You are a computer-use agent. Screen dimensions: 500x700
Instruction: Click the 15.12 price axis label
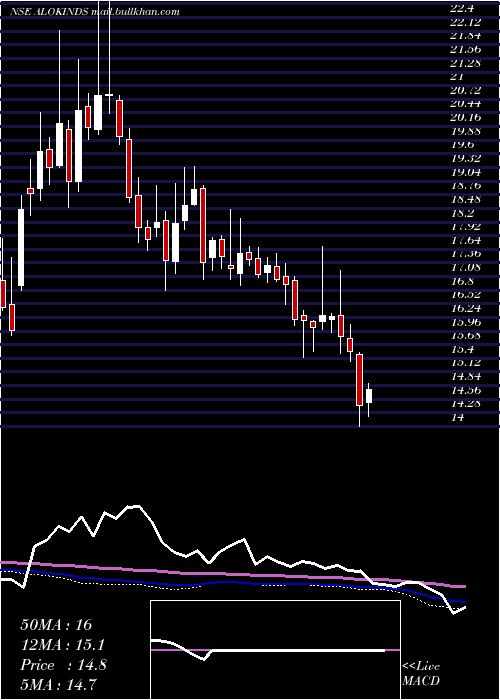[x=465, y=363]
